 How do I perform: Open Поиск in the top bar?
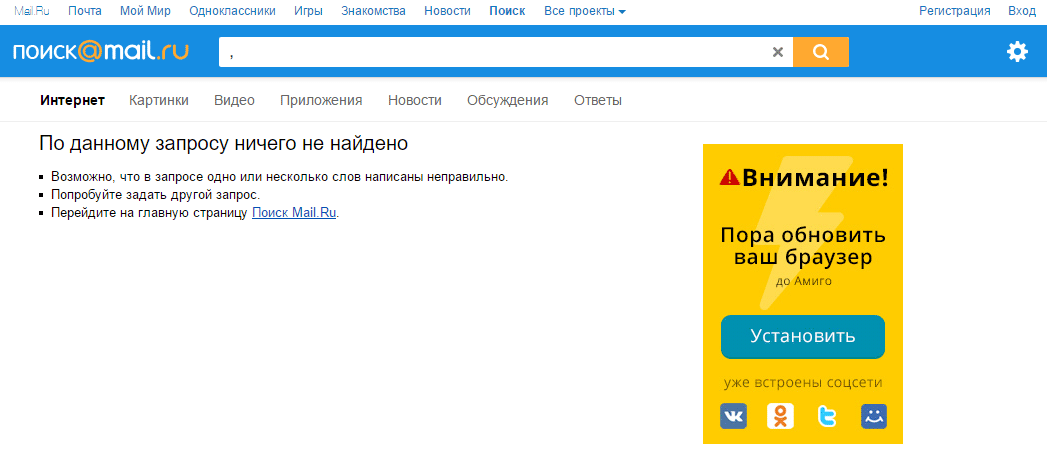pyautogui.click(x=507, y=11)
